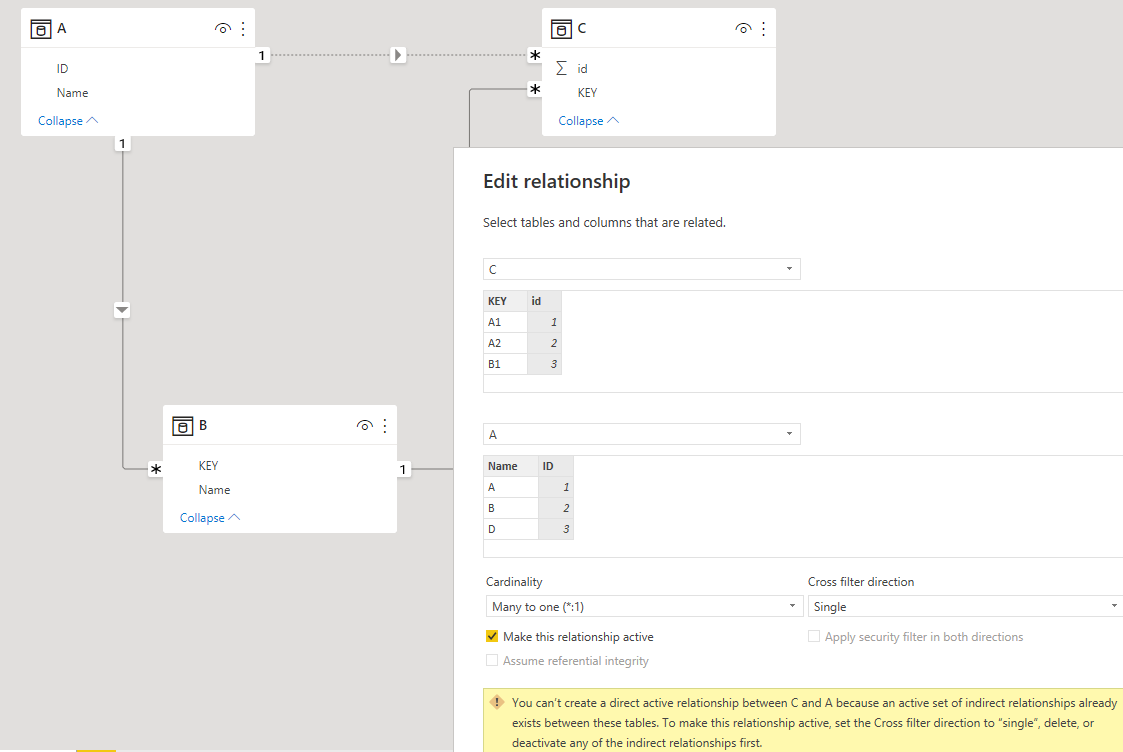
Task: Select the id column header in C preview
Action: (x=544, y=301)
